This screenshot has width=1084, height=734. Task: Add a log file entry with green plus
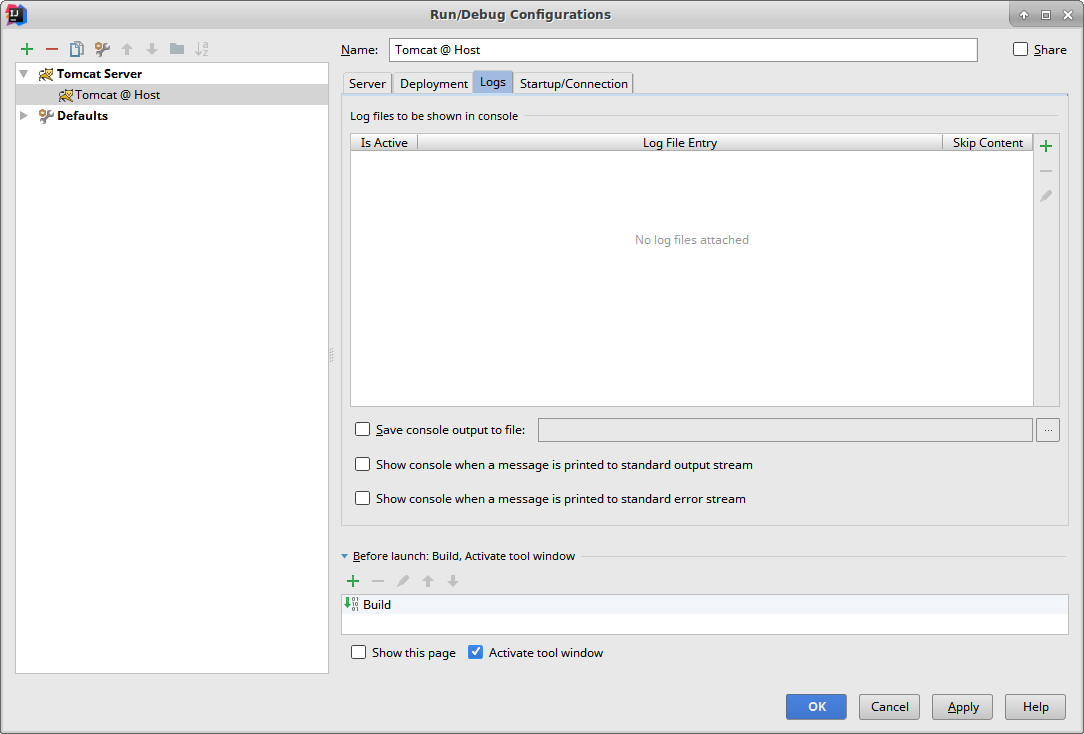pos(1046,147)
